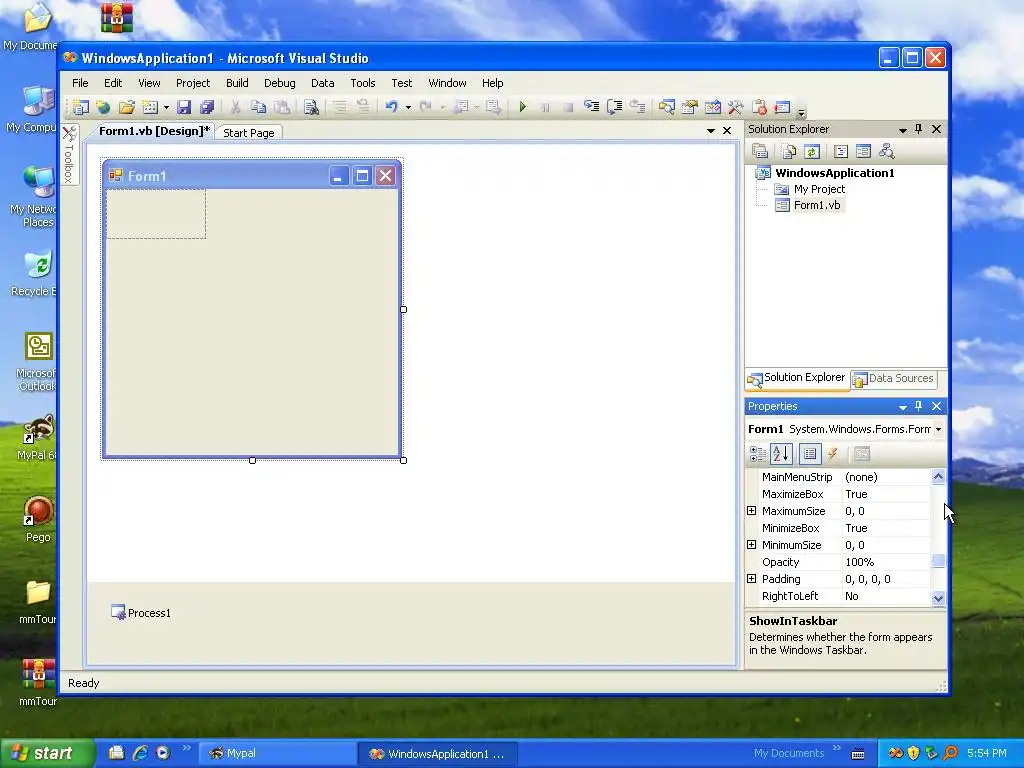Select My Project in Solution Explorer

[x=819, y=189]
